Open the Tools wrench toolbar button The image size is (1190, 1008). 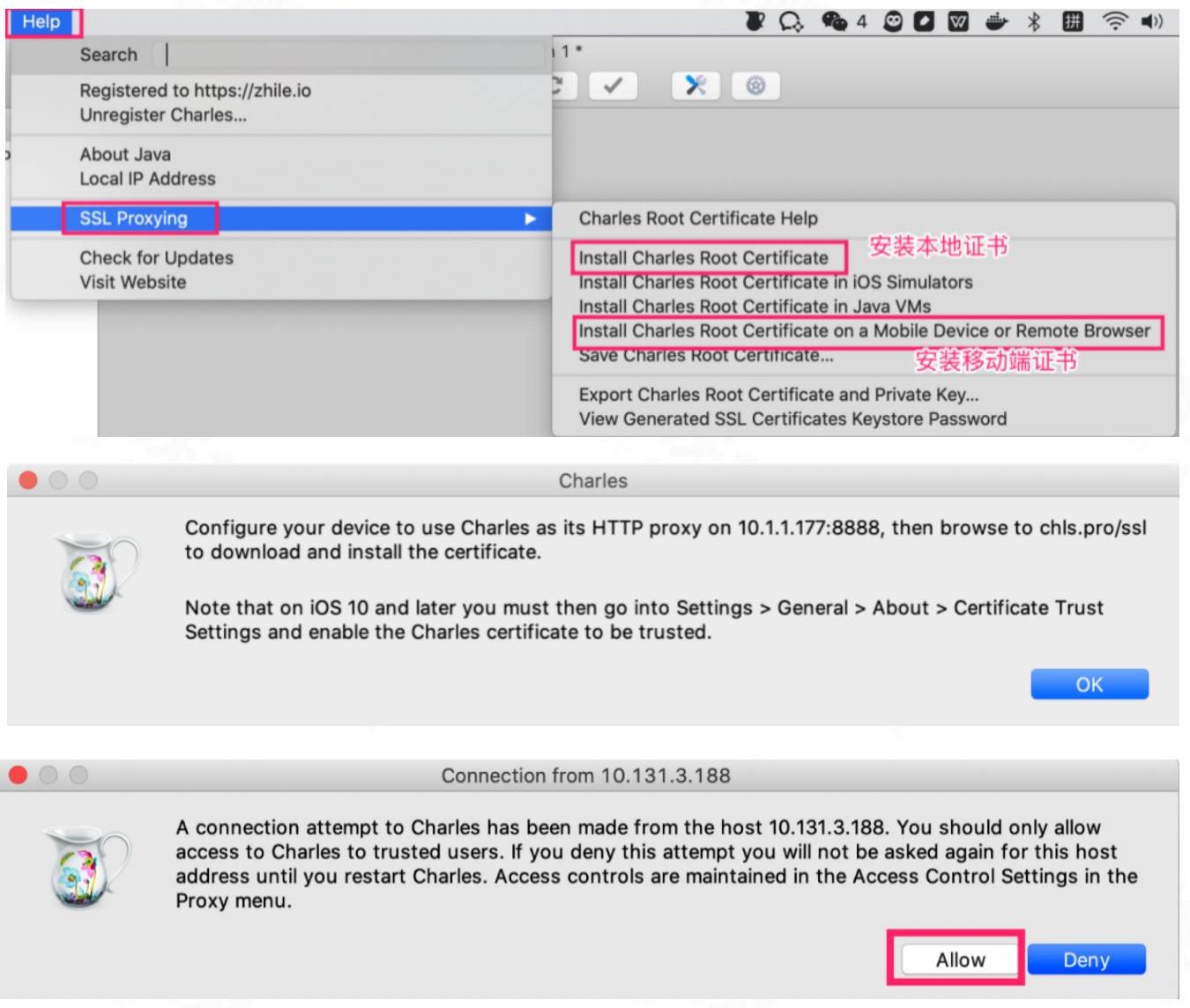(x=695, y=85)
